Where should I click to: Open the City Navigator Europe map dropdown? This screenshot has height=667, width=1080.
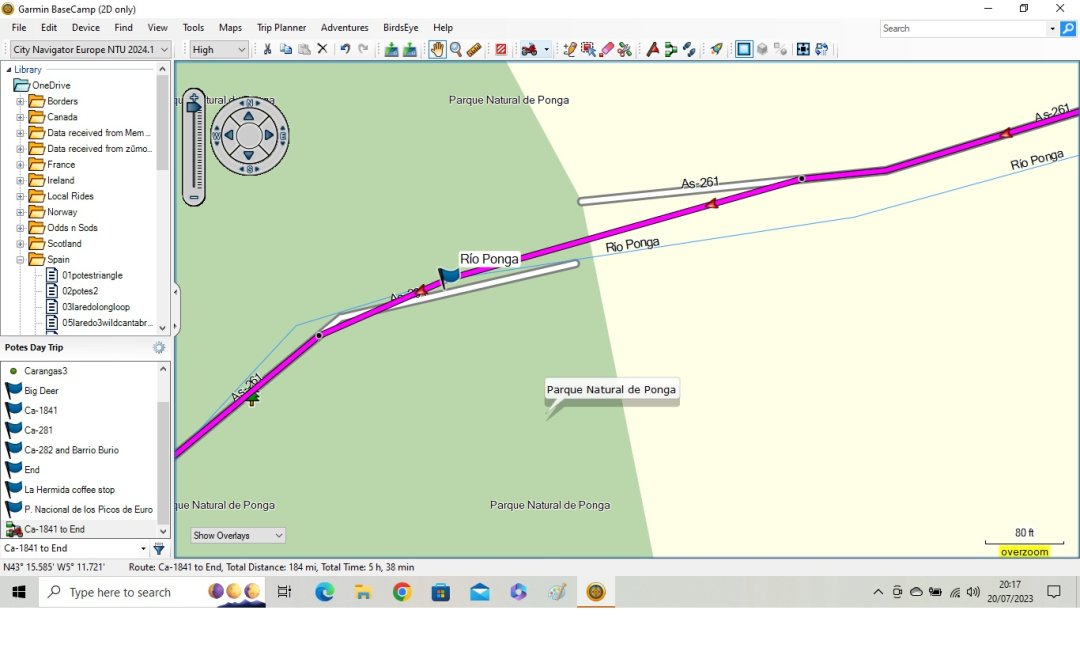91,49
